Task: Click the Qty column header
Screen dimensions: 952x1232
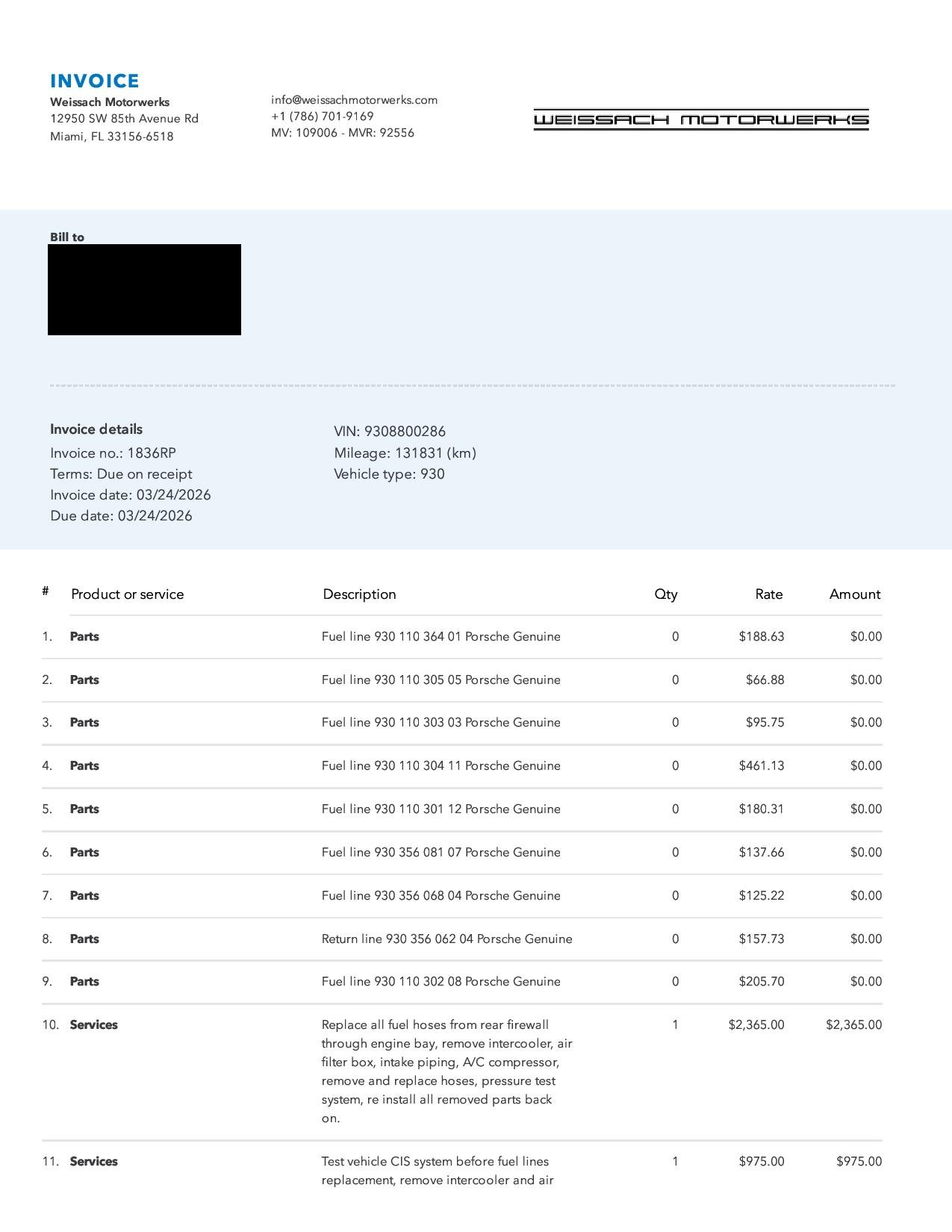Action: (665, 594)
